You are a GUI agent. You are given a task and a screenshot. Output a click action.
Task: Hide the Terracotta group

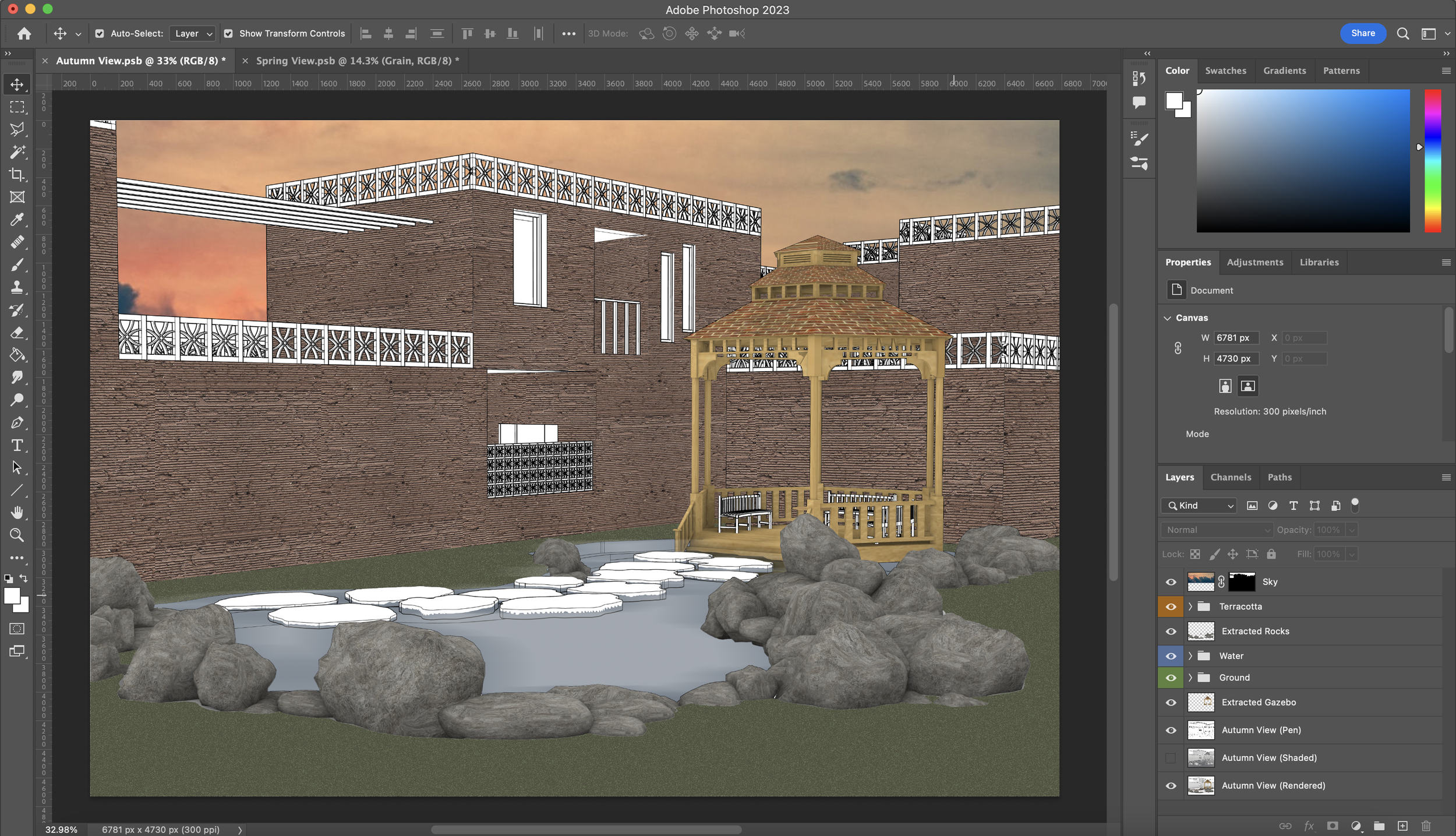coord(1171,606)
